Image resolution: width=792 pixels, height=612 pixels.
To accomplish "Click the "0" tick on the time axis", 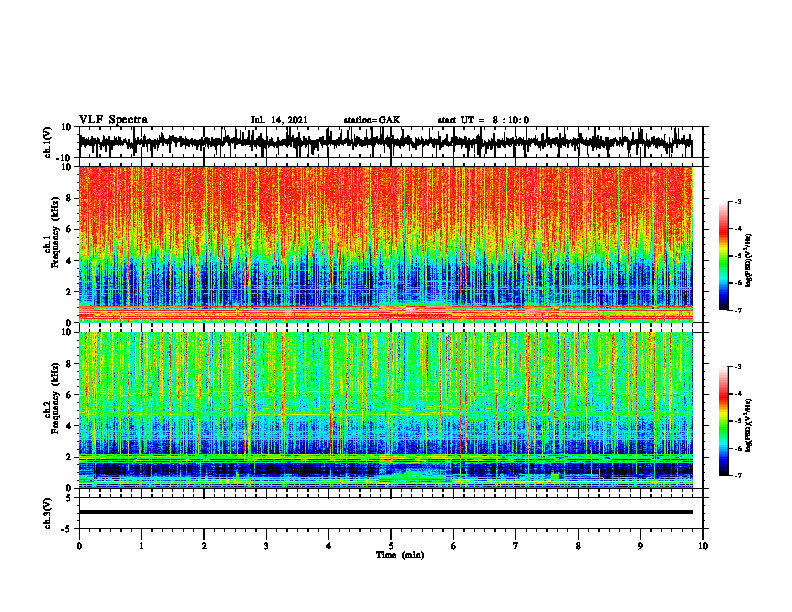I will point(79,546).
